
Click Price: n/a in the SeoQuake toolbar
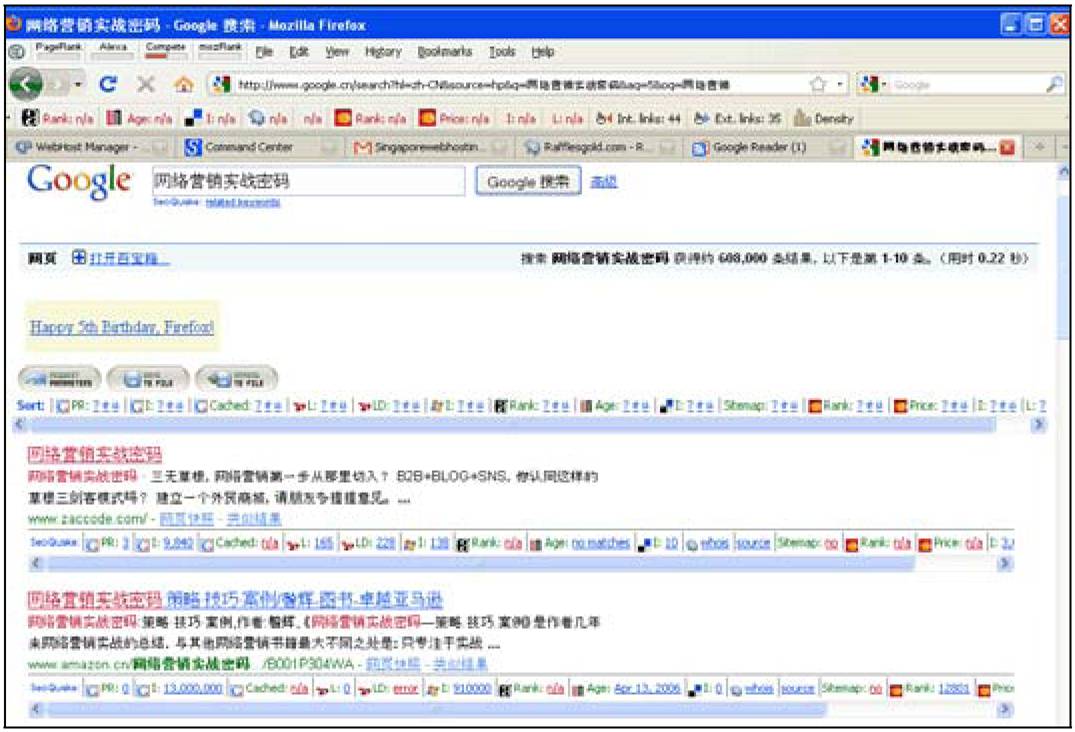tap(455, 119)
